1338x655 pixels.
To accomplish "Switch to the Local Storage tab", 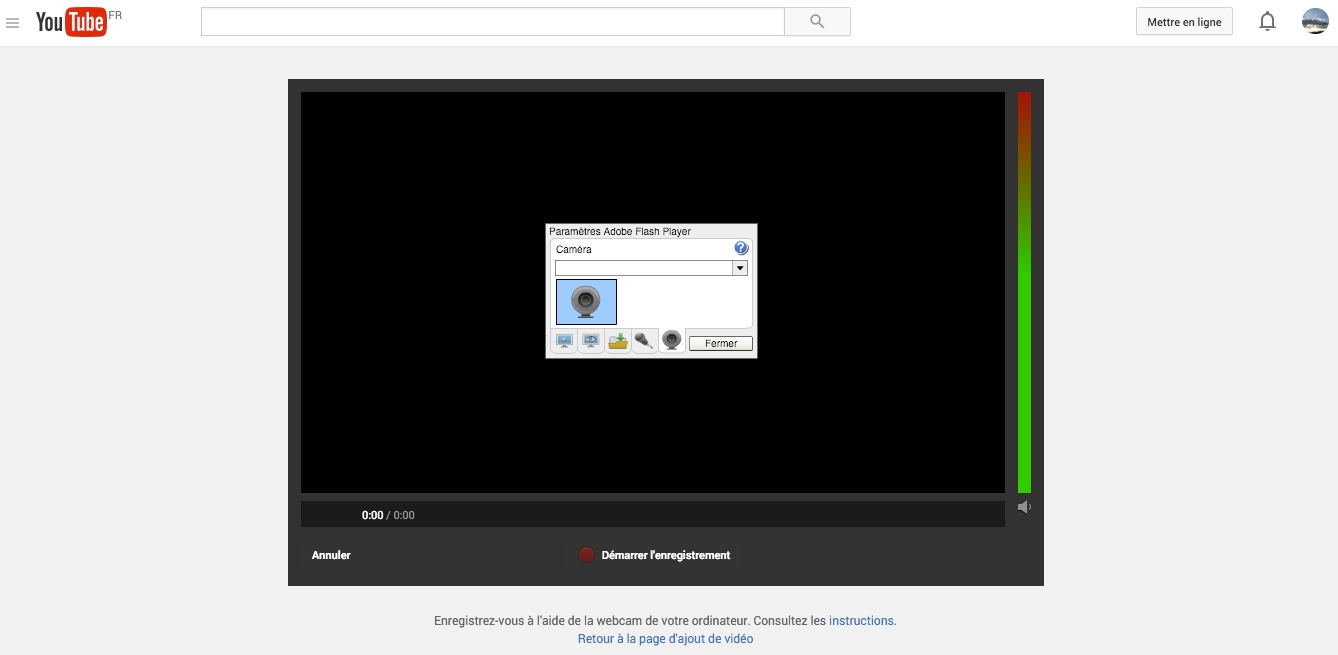I will [x=618, y=342].
